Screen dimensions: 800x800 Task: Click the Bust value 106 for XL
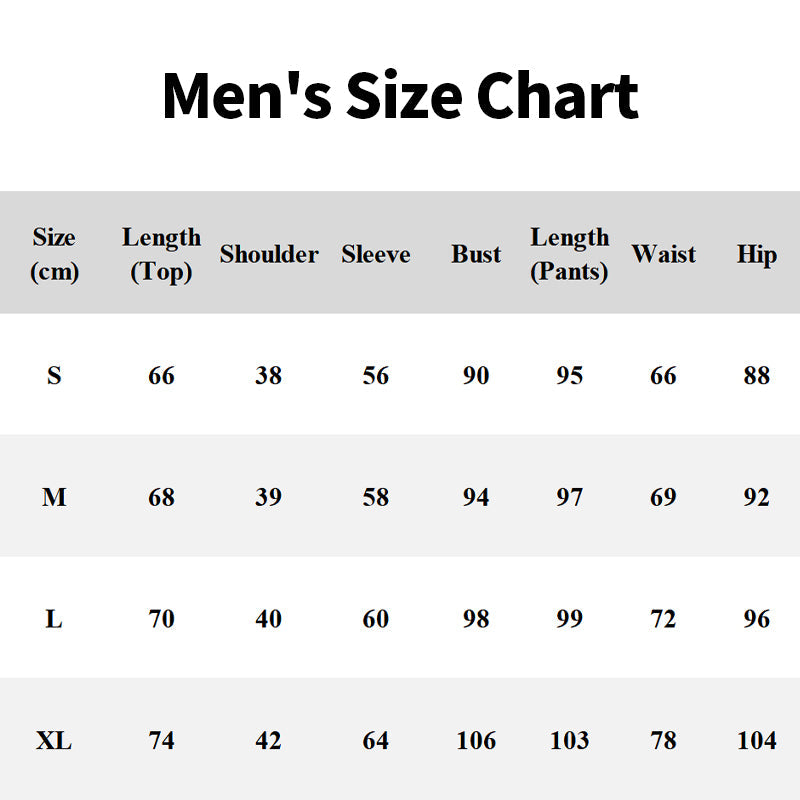tap(476, 741)
